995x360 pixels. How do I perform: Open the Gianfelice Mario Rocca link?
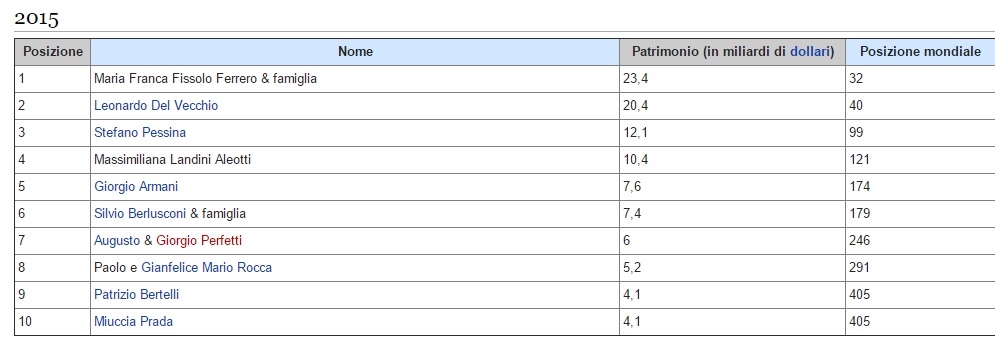tap(206, 268)
